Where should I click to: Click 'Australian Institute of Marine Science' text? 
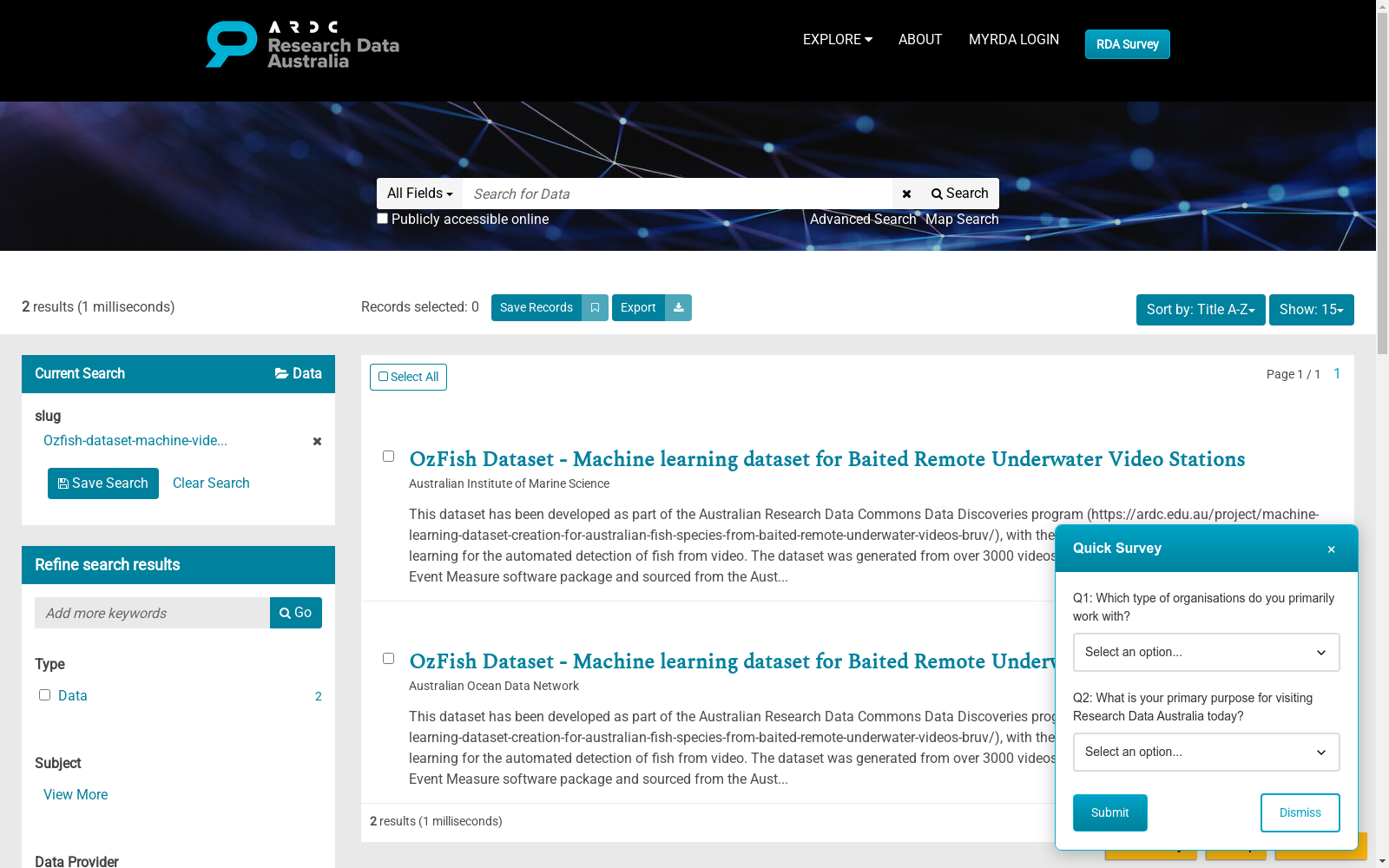click(509, 483)
